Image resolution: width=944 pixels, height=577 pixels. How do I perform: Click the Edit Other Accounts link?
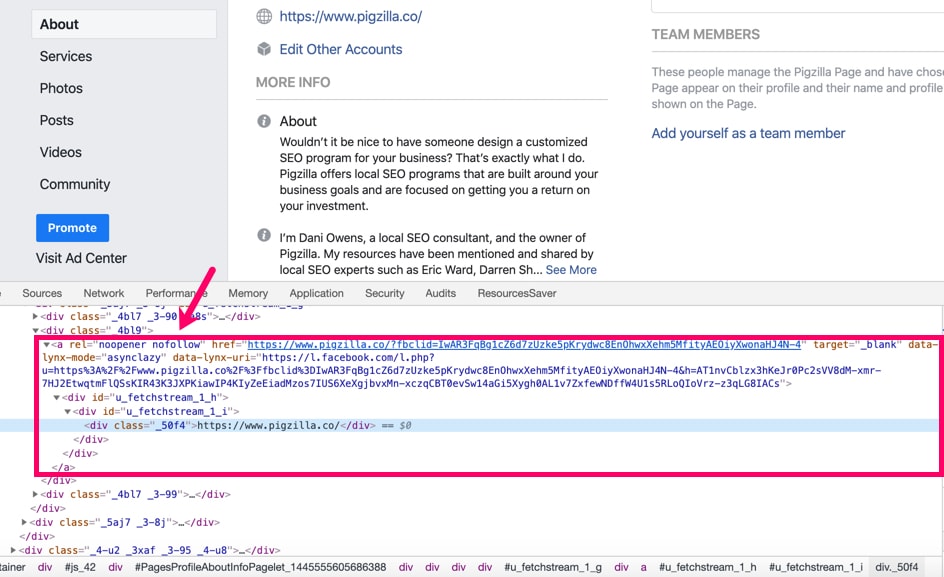(341, 49)
